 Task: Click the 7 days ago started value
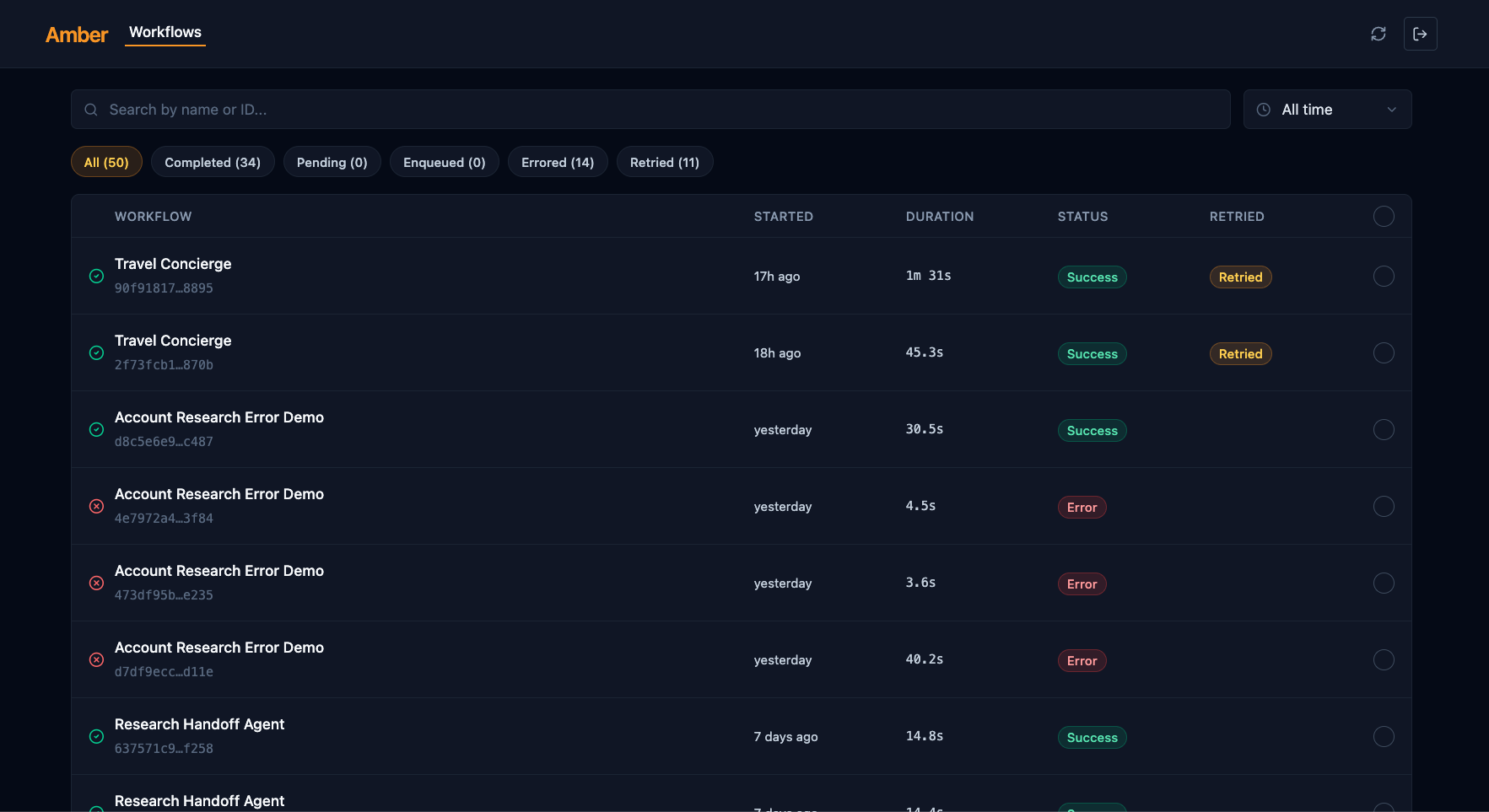click(785, 737)
